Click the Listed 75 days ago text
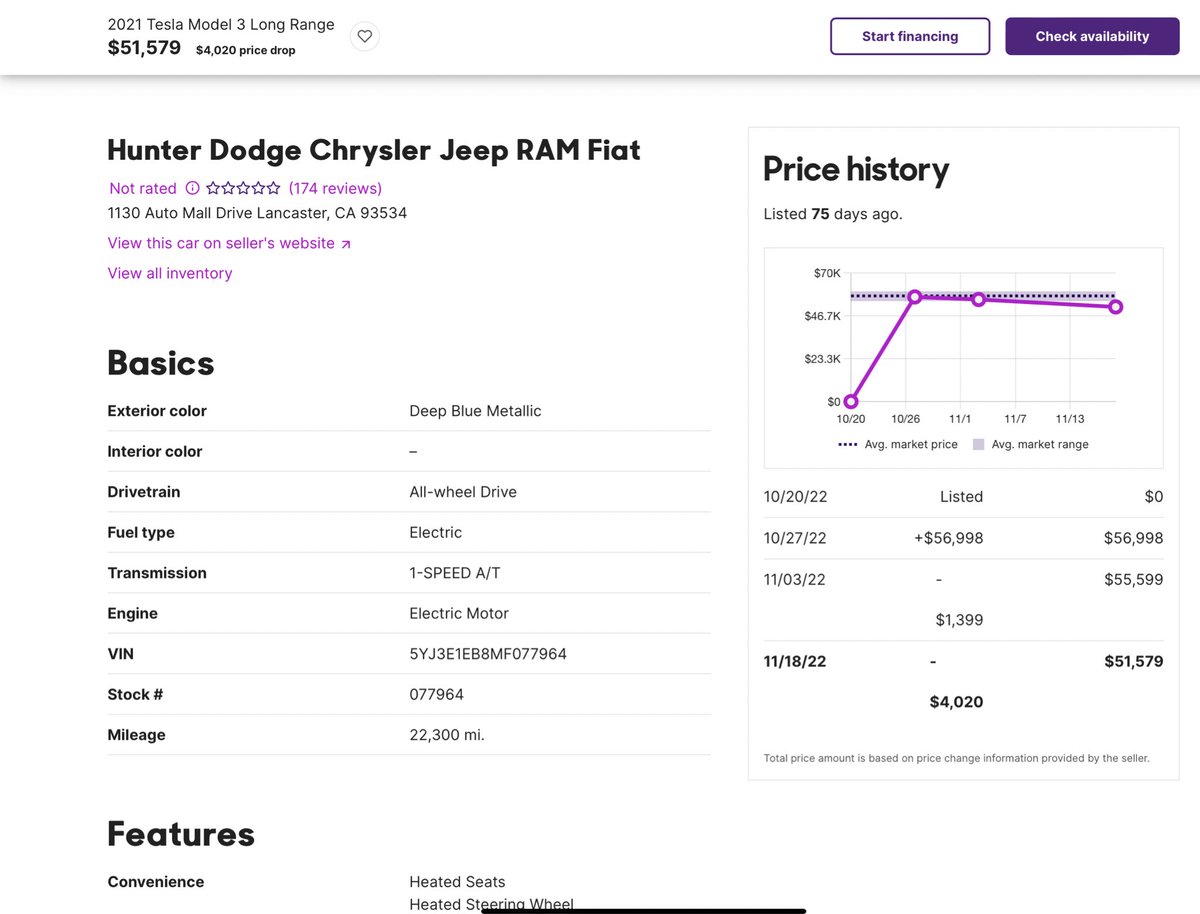Viewport: 1200px width, 914px height. coord(833,214)
